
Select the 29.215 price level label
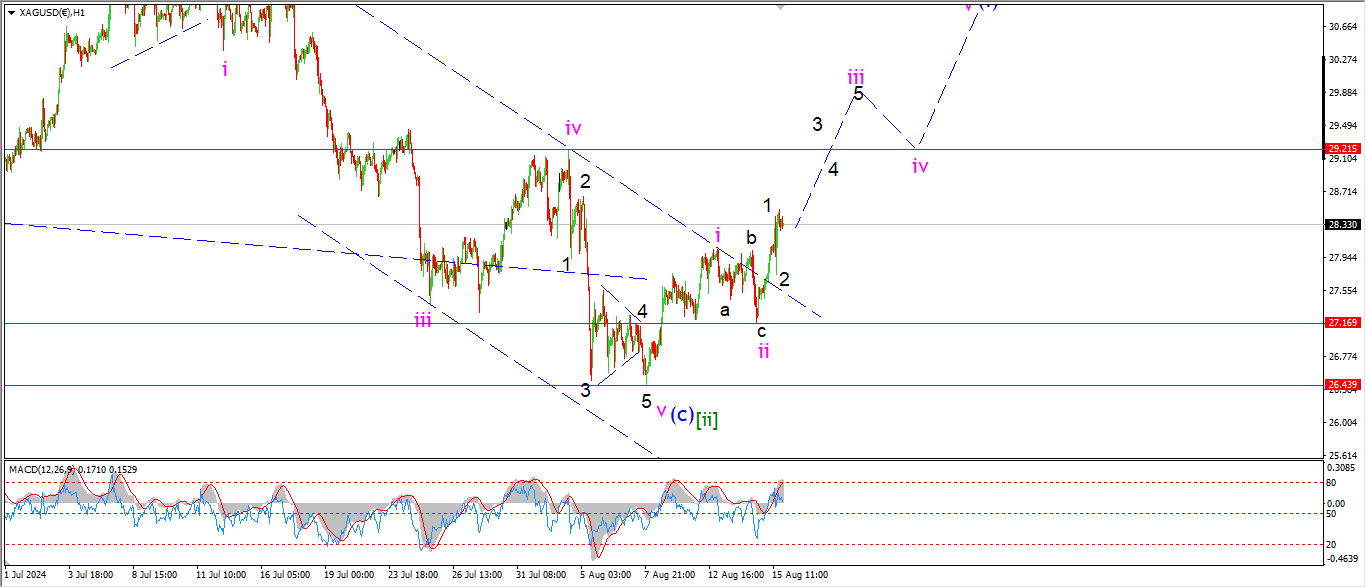1341,148
